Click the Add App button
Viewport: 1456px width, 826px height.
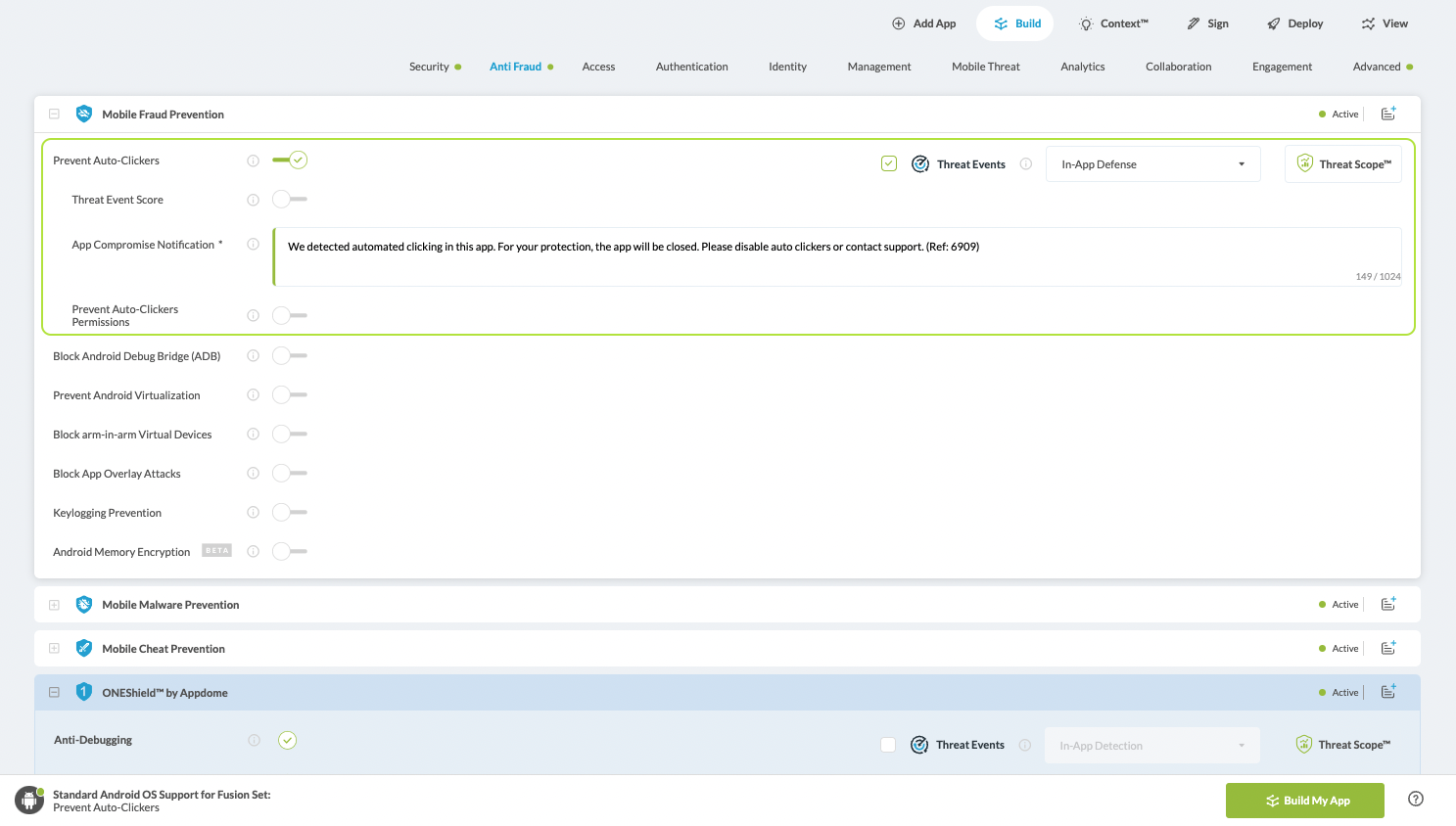click(923, 23)
